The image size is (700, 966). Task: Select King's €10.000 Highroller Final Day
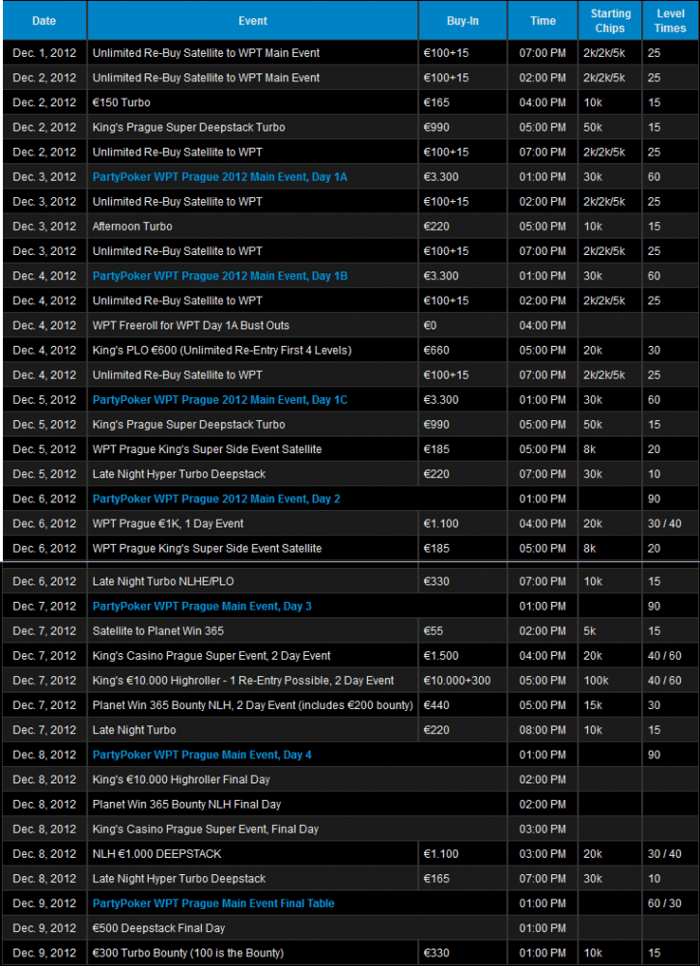[181, 779]
